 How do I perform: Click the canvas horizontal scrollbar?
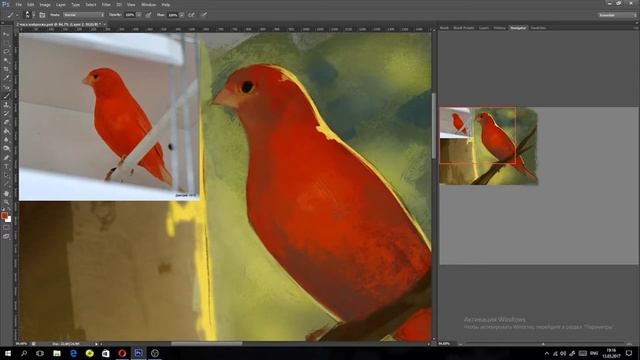(x=206, y=344)
